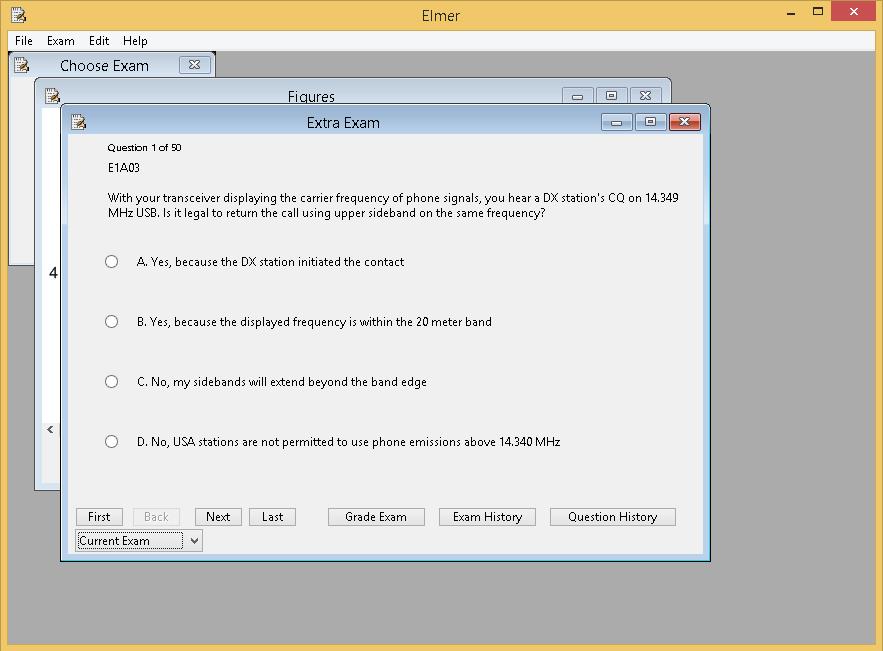
Task: Collapse the Figures panel with the left chevron
Action: coord(50,428)
